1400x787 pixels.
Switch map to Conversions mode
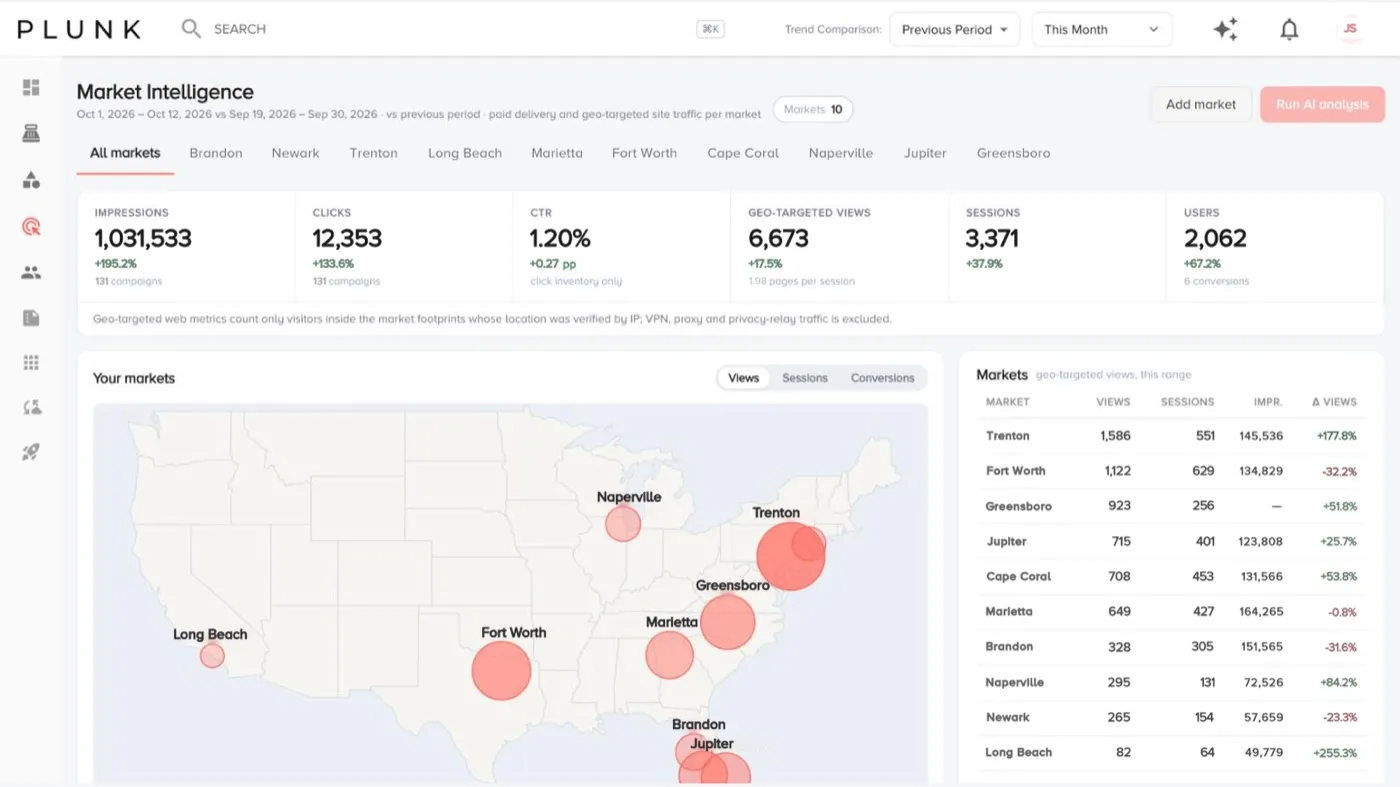tap(882, 378)
